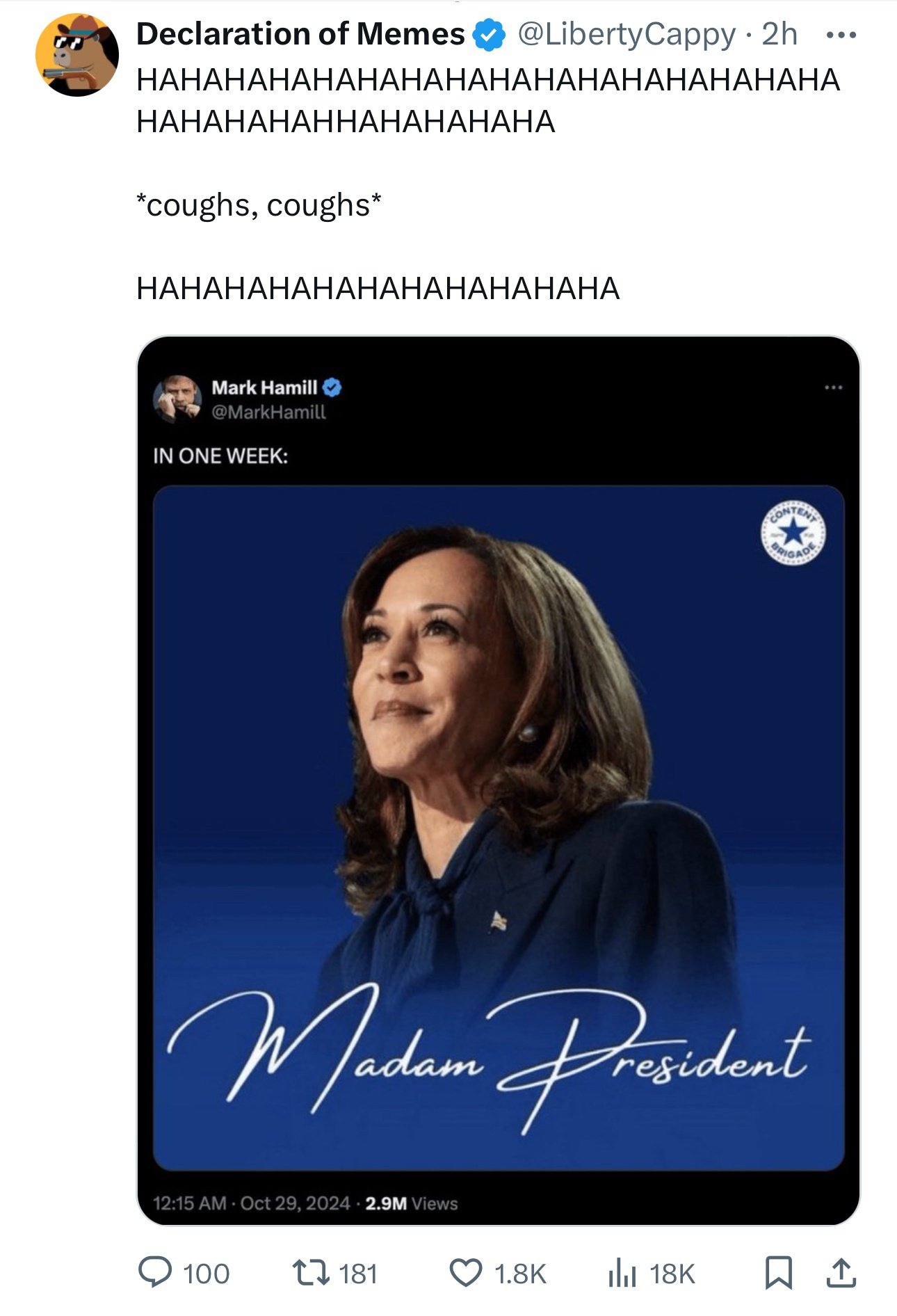Open Mark Hamill's small profile picture
The image size is (897, 1316).
coord(177,399)
